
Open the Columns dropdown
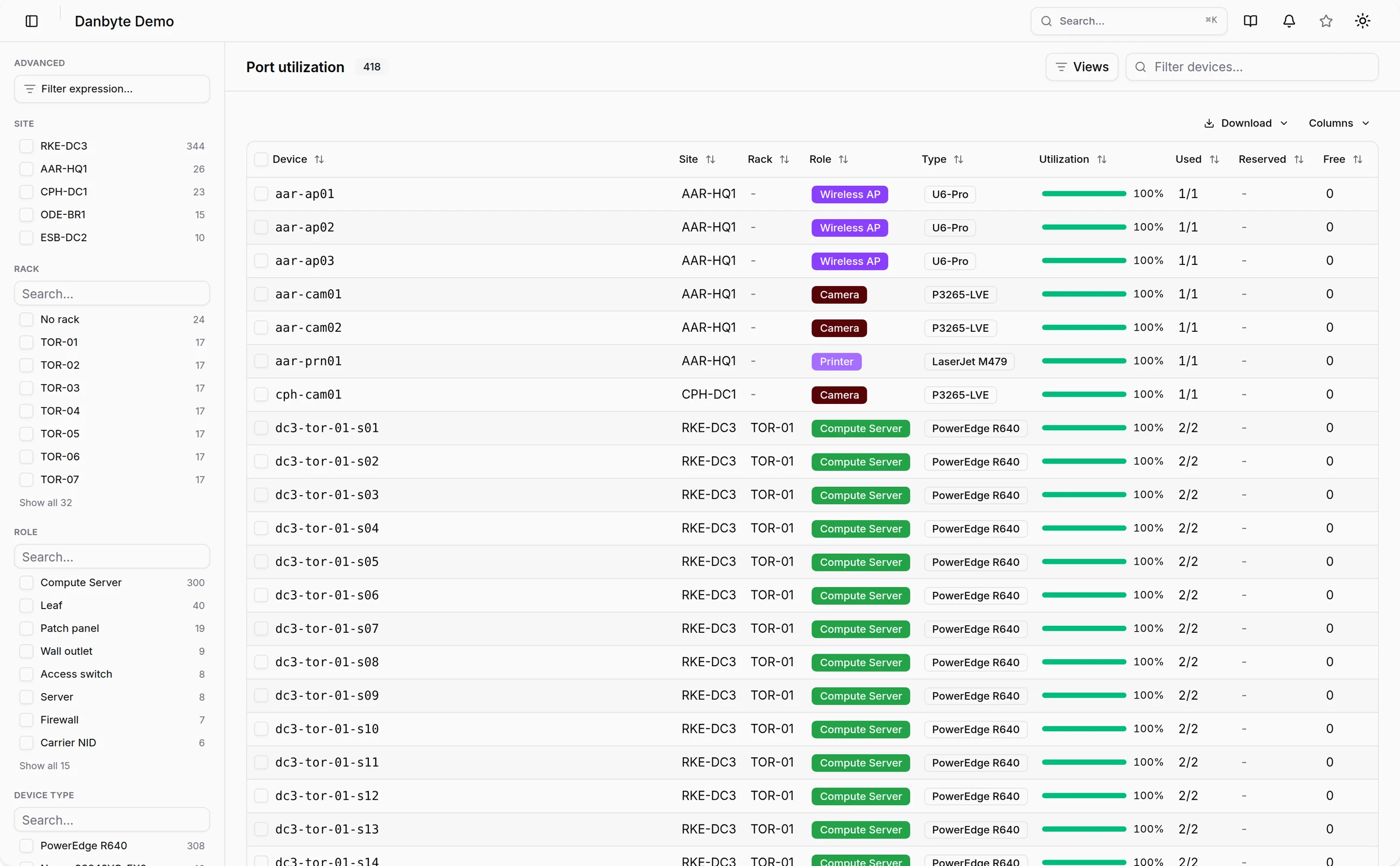click(x=1338, y=123)
